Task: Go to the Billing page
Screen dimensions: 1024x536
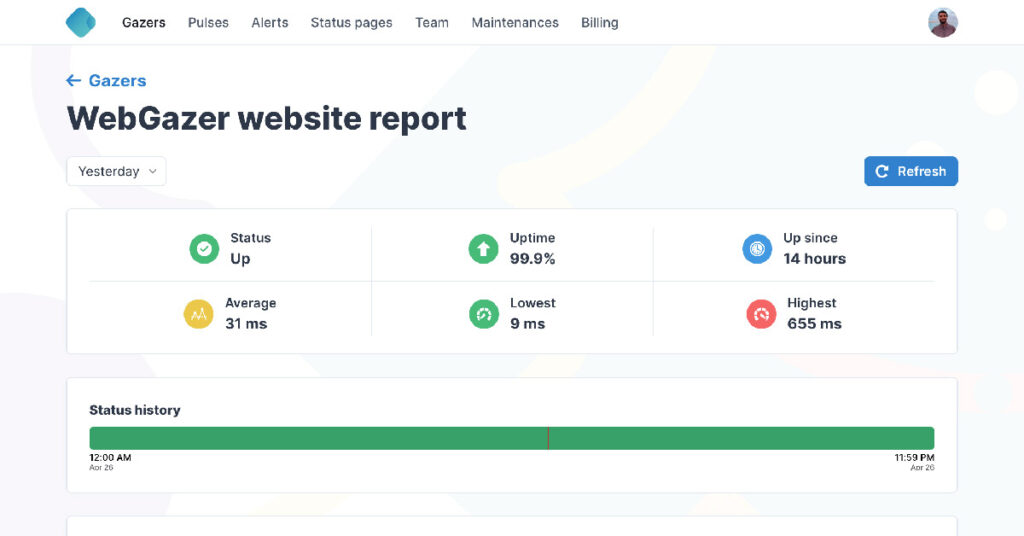Action: coord(600,23)
